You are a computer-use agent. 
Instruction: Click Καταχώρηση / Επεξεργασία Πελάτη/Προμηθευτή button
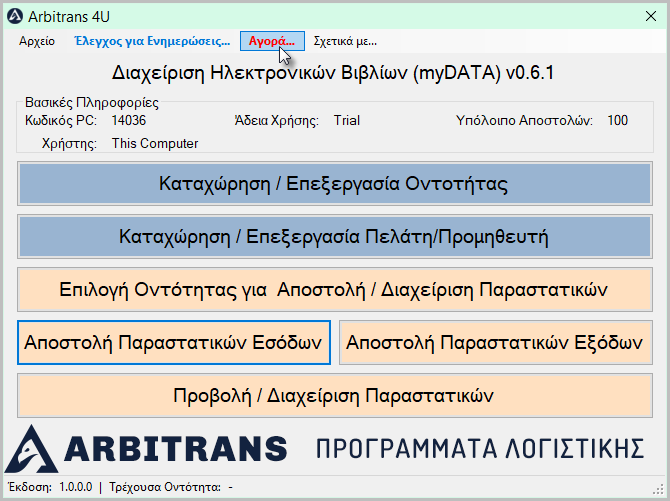tap(335, 237)
